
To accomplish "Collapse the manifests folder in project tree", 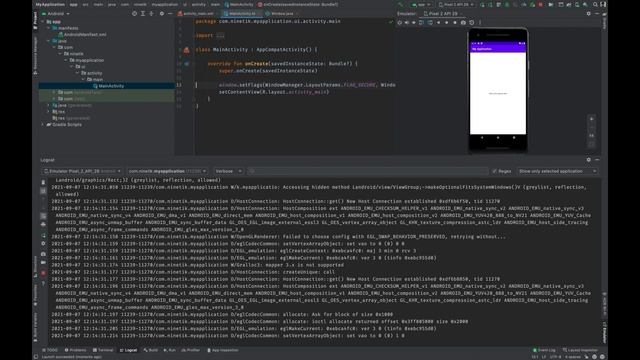I will pos(49,28).
